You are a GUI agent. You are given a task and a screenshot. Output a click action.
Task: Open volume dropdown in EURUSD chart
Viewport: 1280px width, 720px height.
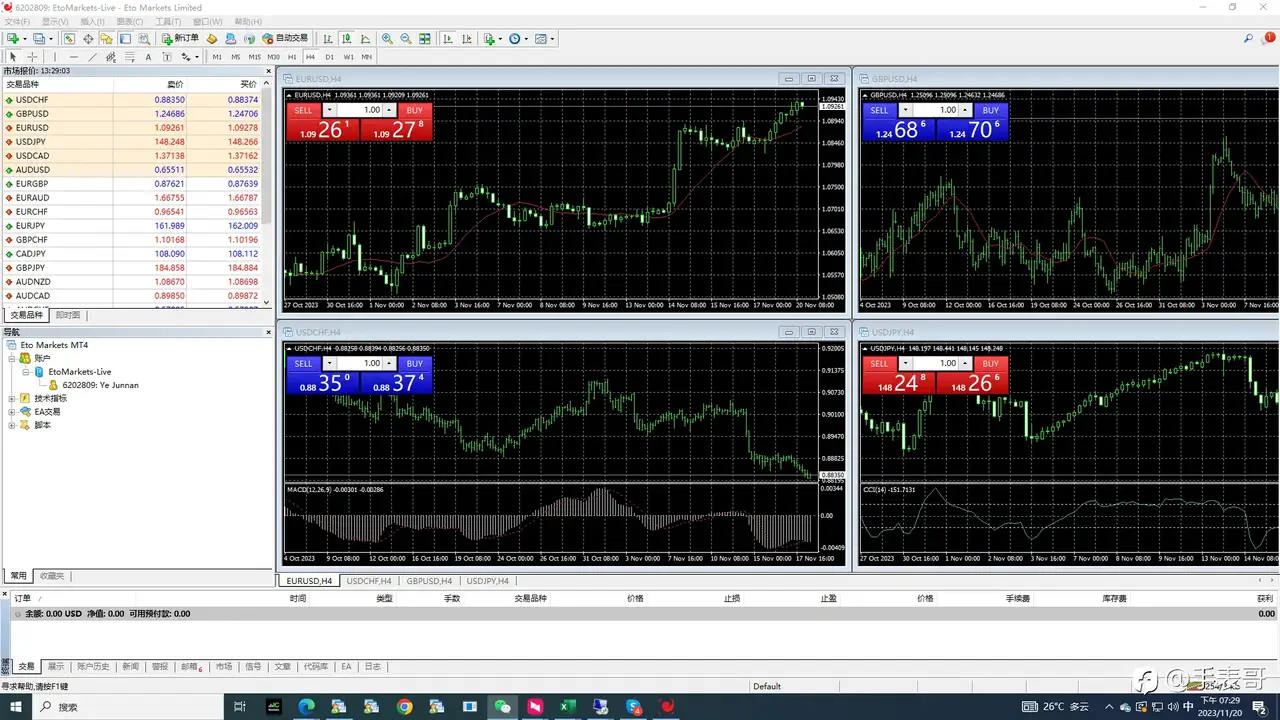(x=329, y=110)
